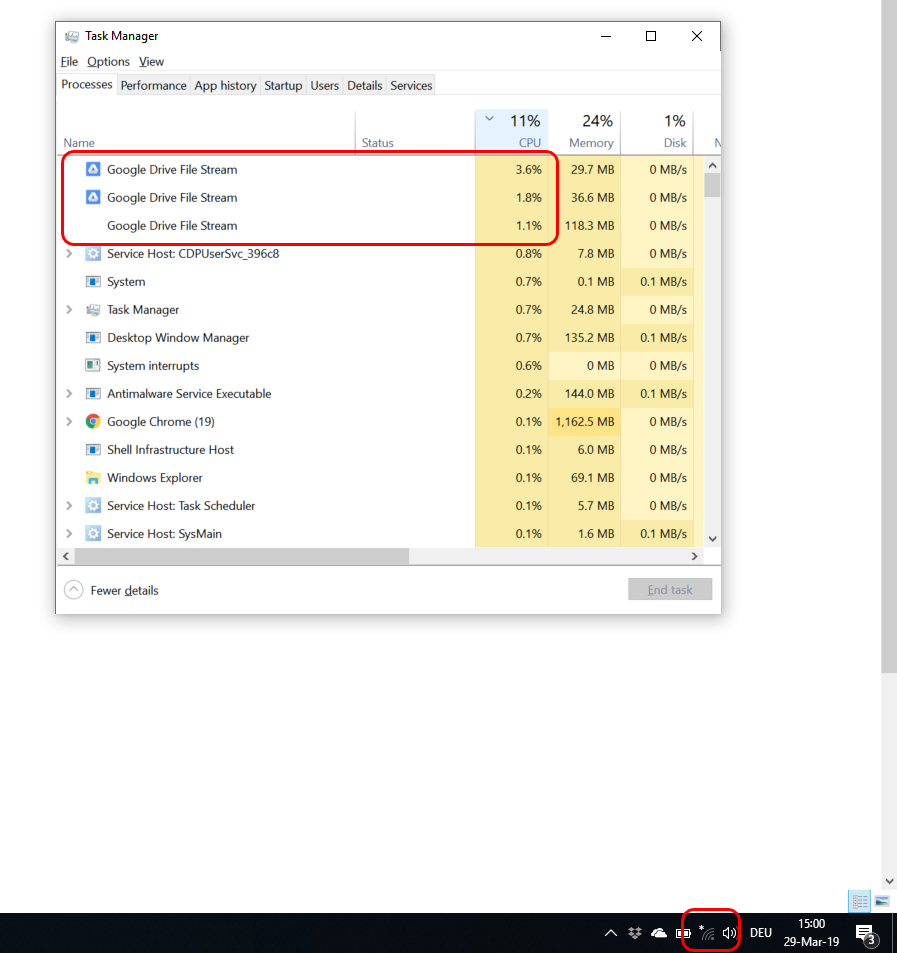
Task: Click the 1,162.5 MB memory value
Action: pos(585,421)
